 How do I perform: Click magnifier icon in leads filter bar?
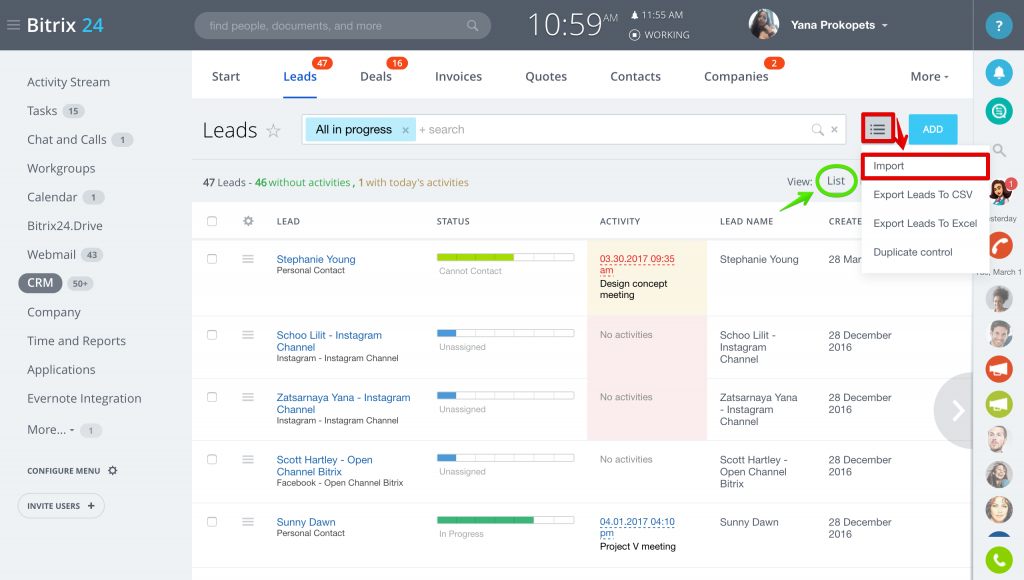817,129
